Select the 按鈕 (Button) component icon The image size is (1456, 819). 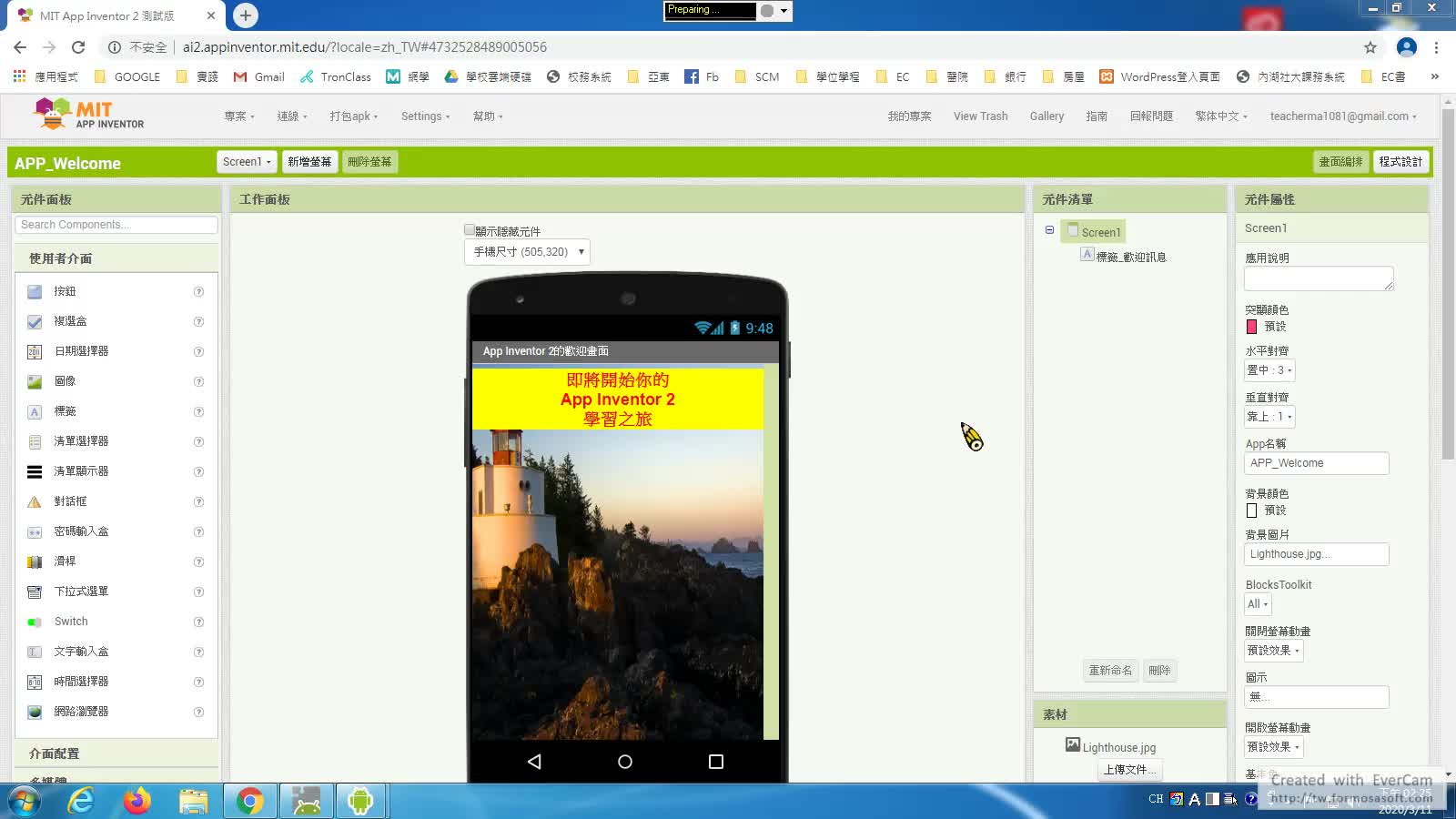pyautogui.click(x=35, y=292)
